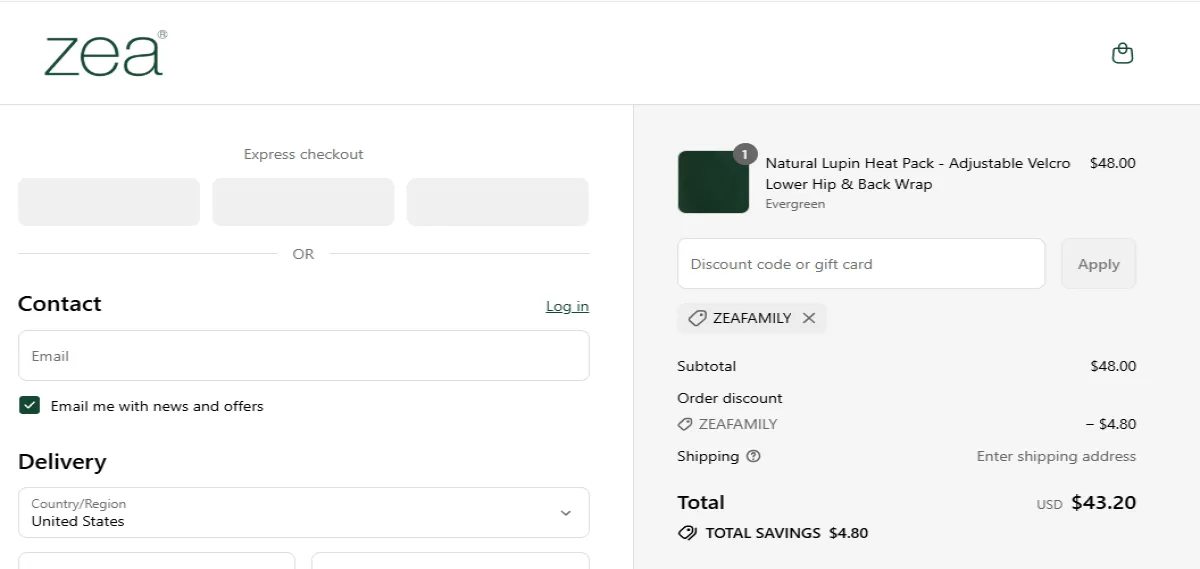
Task: Click the shipping info help icon
Action: [754, 456]
